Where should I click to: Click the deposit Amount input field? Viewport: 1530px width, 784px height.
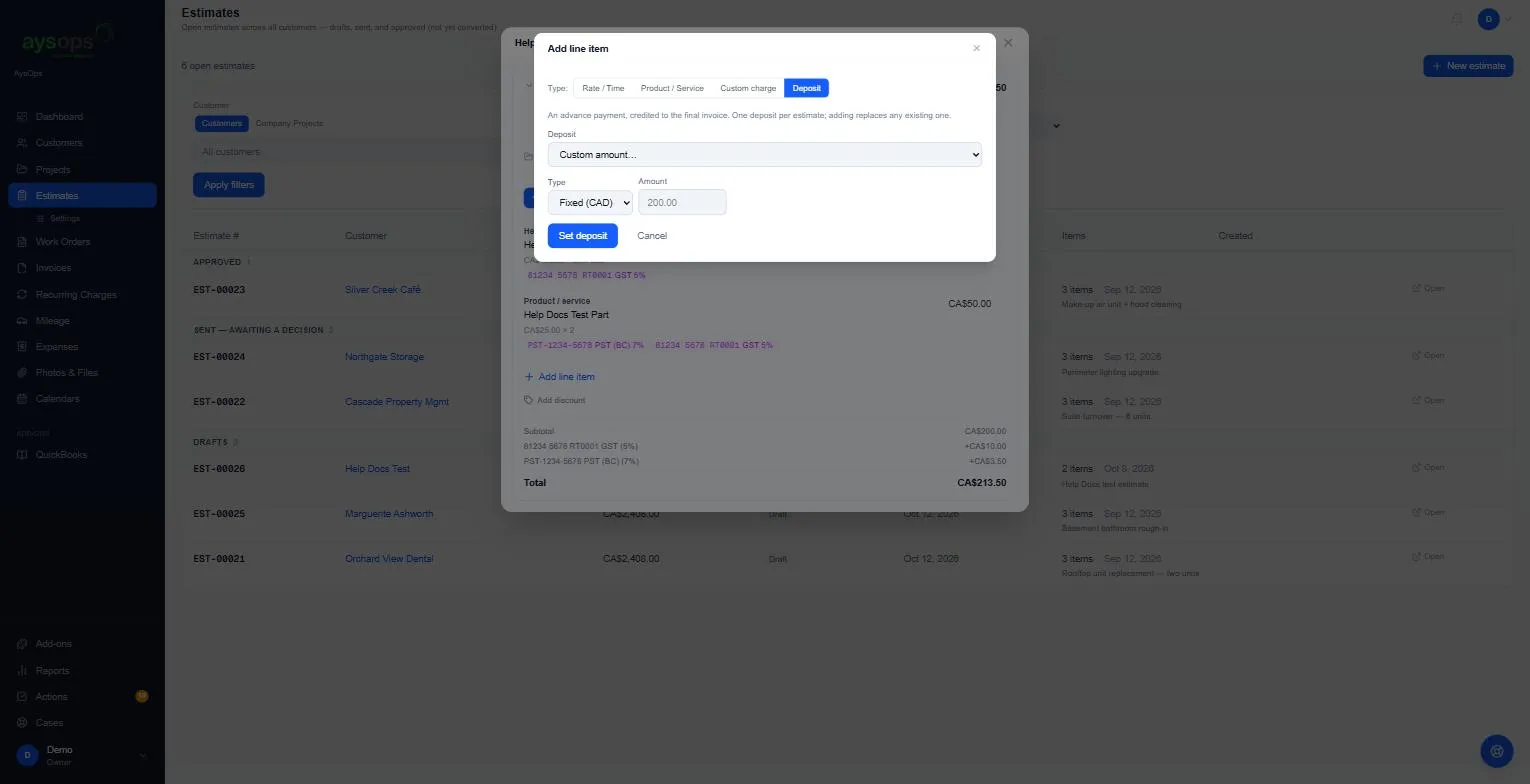tap(682, 203)
